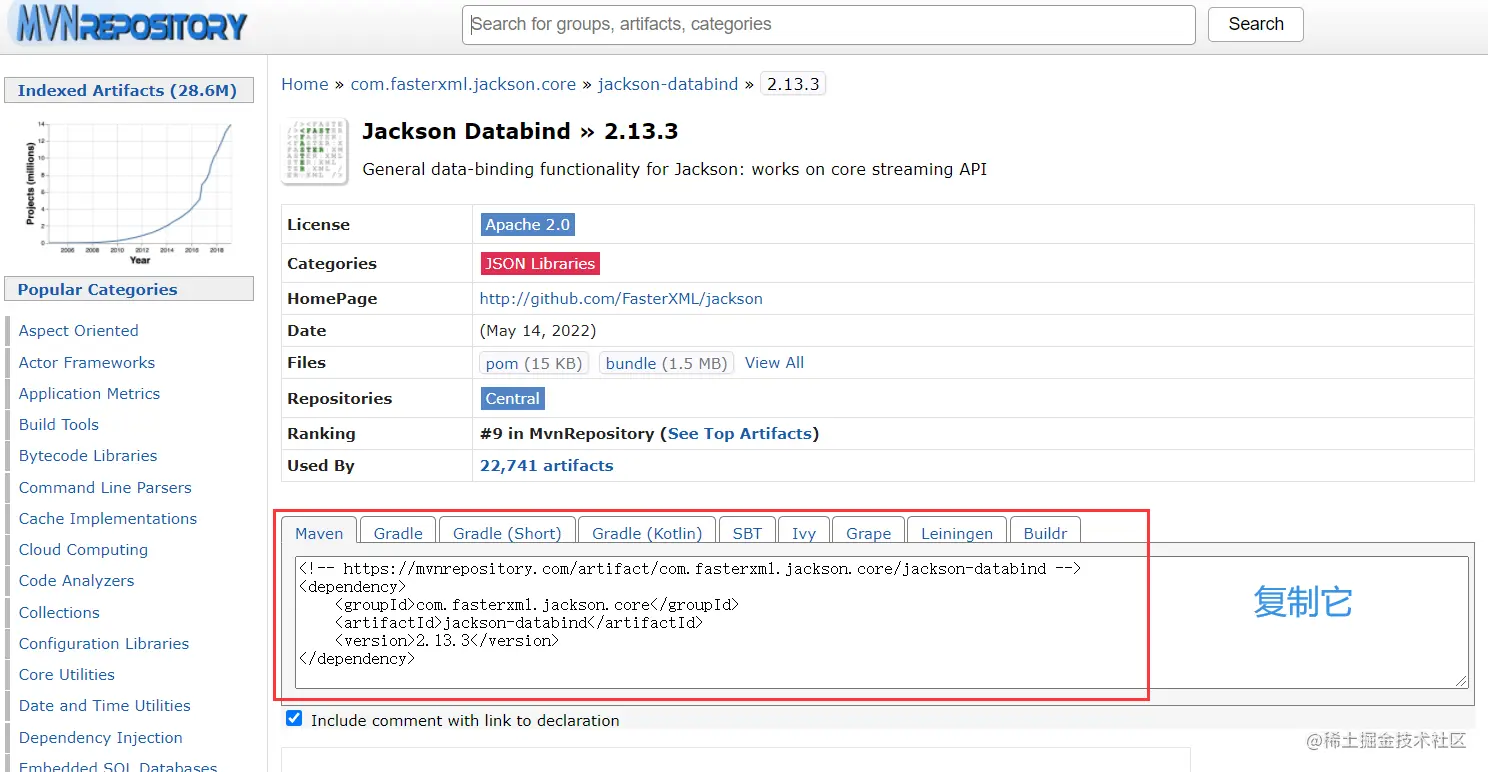The height and width of the screenshot is (772, 1488).
Task: Select the Ivy tab
Action: (x=804, y=533)
